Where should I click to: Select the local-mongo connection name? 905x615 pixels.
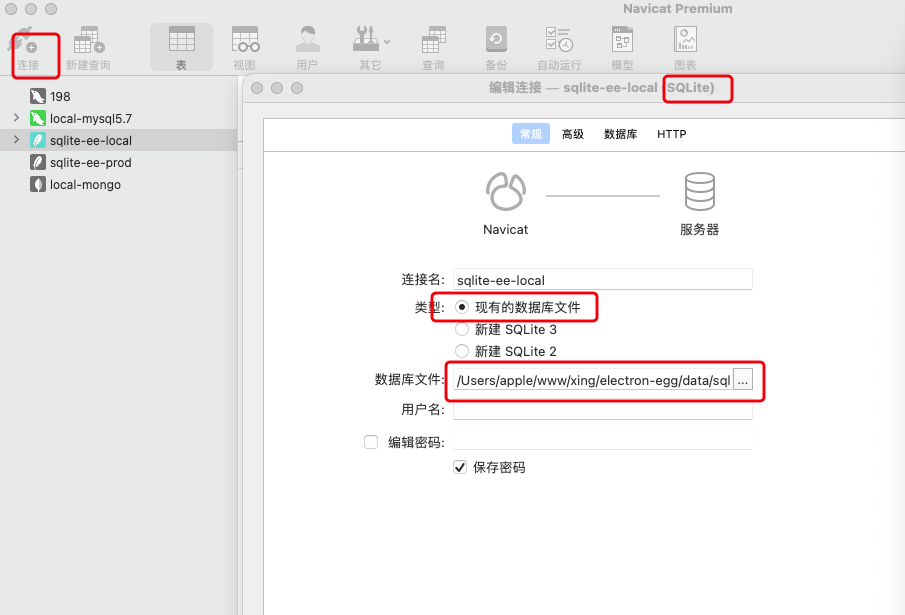(x=85, y=185)
